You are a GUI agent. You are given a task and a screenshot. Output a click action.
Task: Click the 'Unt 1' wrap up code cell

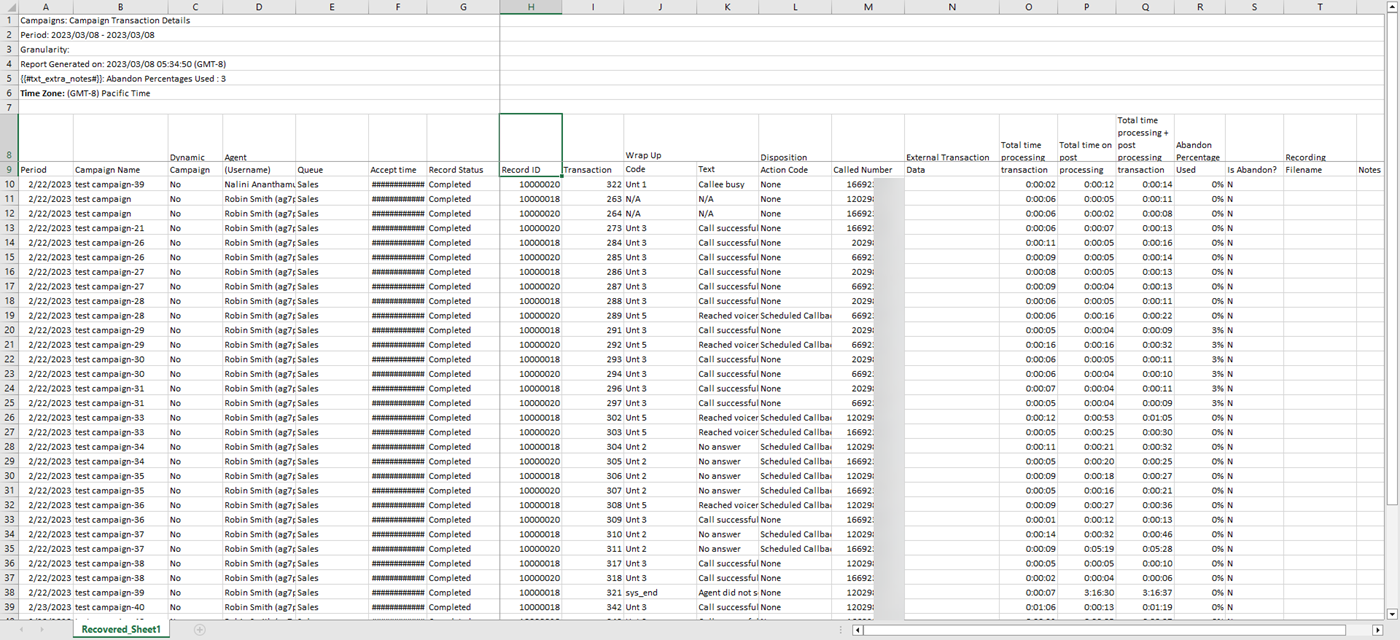[660, 184]
